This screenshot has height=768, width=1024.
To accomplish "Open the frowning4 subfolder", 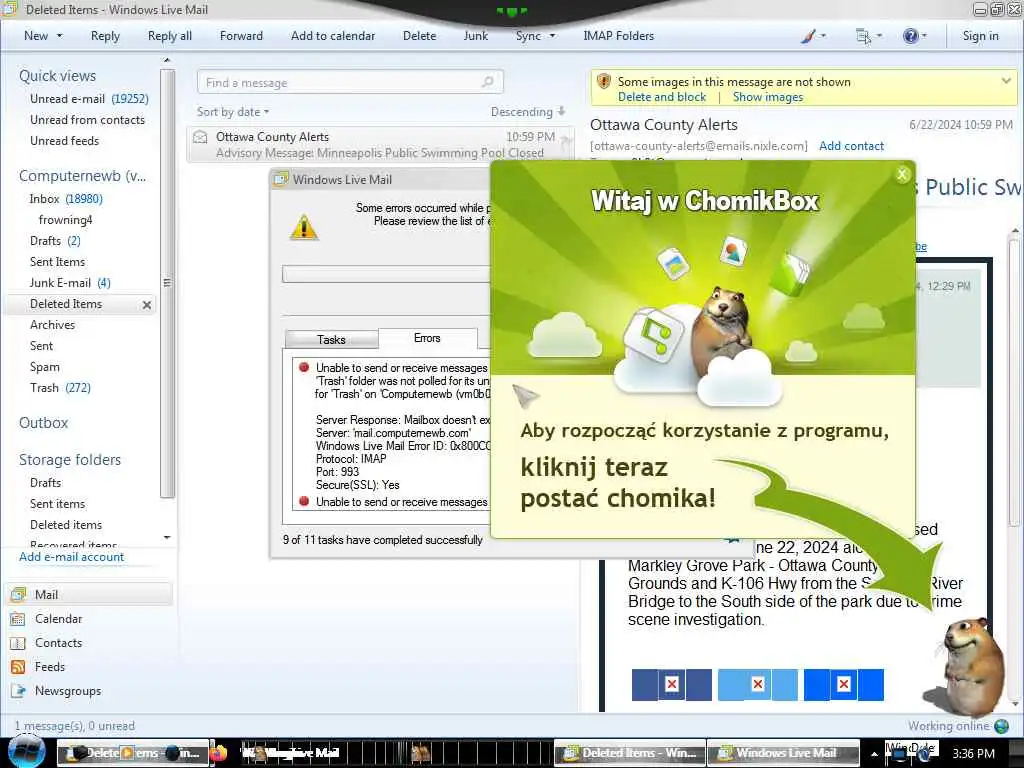I will [x=65, y=220].
